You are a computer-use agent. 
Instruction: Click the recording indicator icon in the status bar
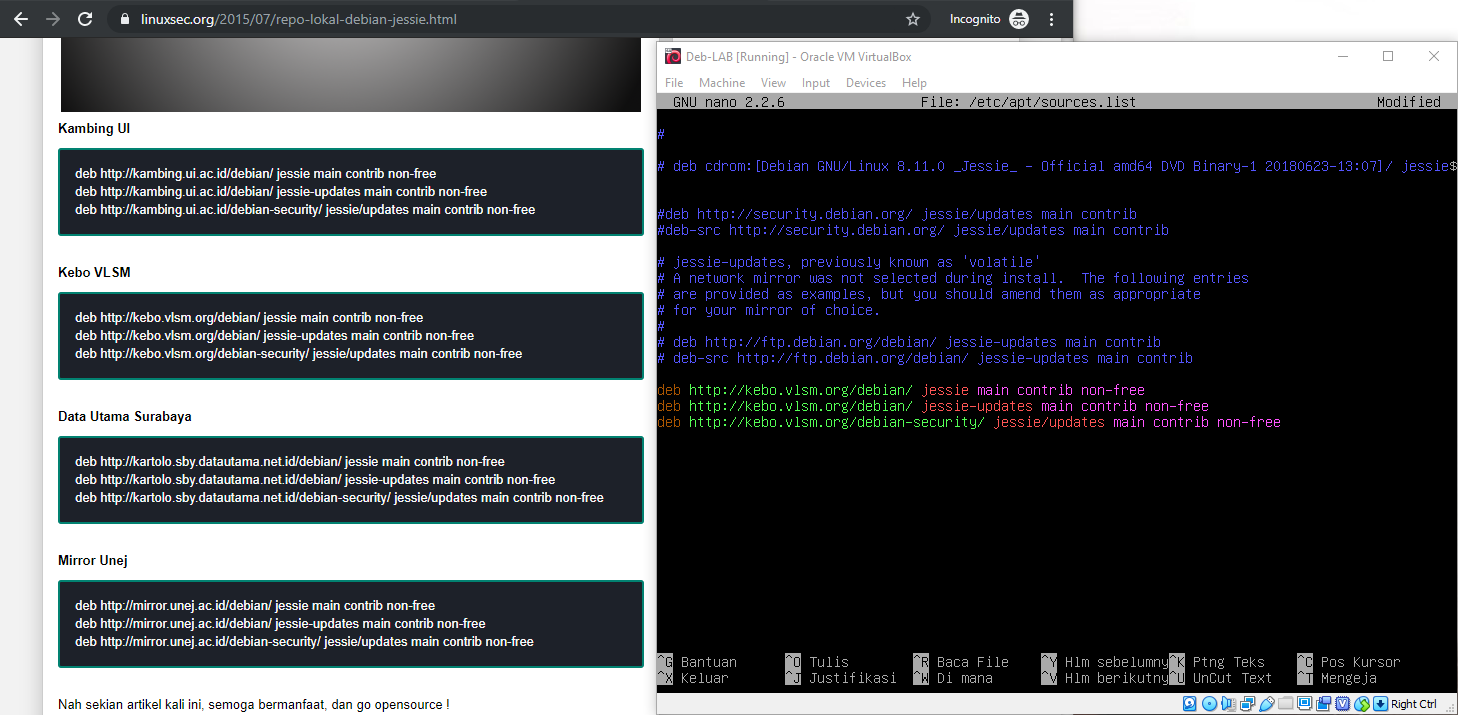point(1324,703)
